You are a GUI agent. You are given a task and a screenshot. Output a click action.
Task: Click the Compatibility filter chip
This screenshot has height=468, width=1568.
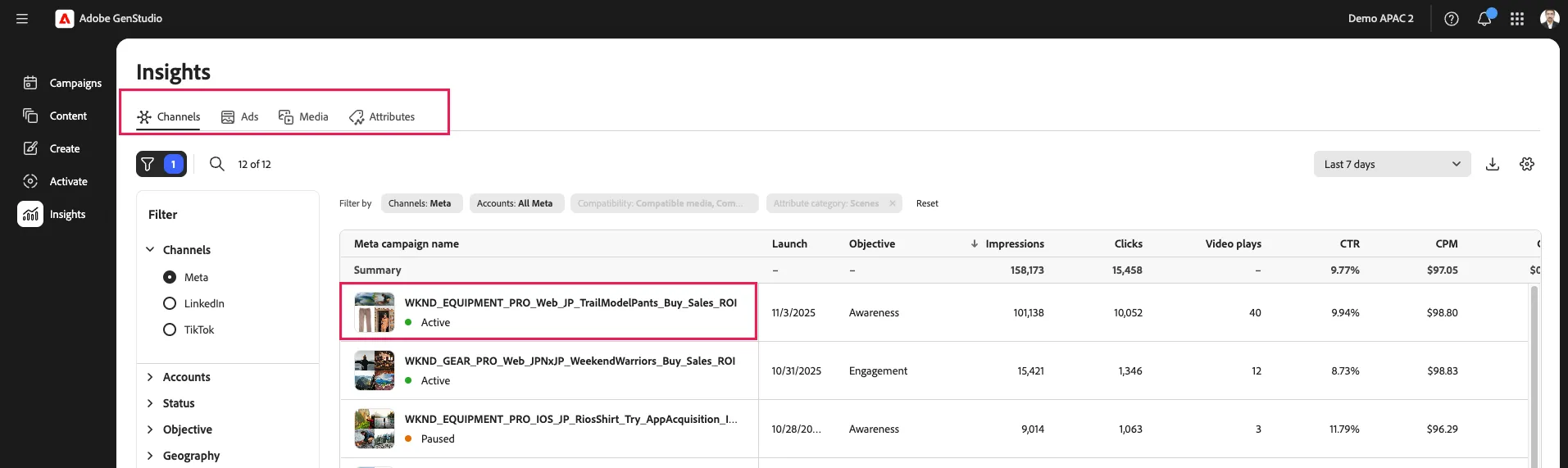(664, 203)
